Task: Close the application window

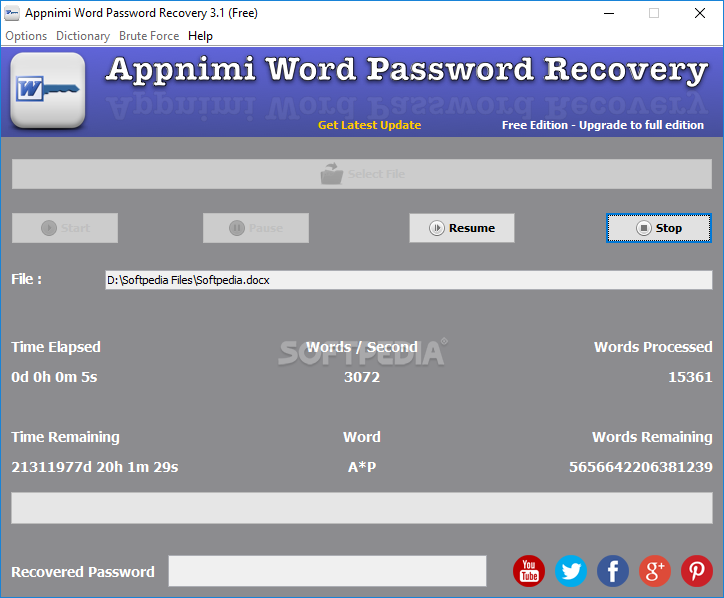Action: pyautogui.click(x=700, y=13)
